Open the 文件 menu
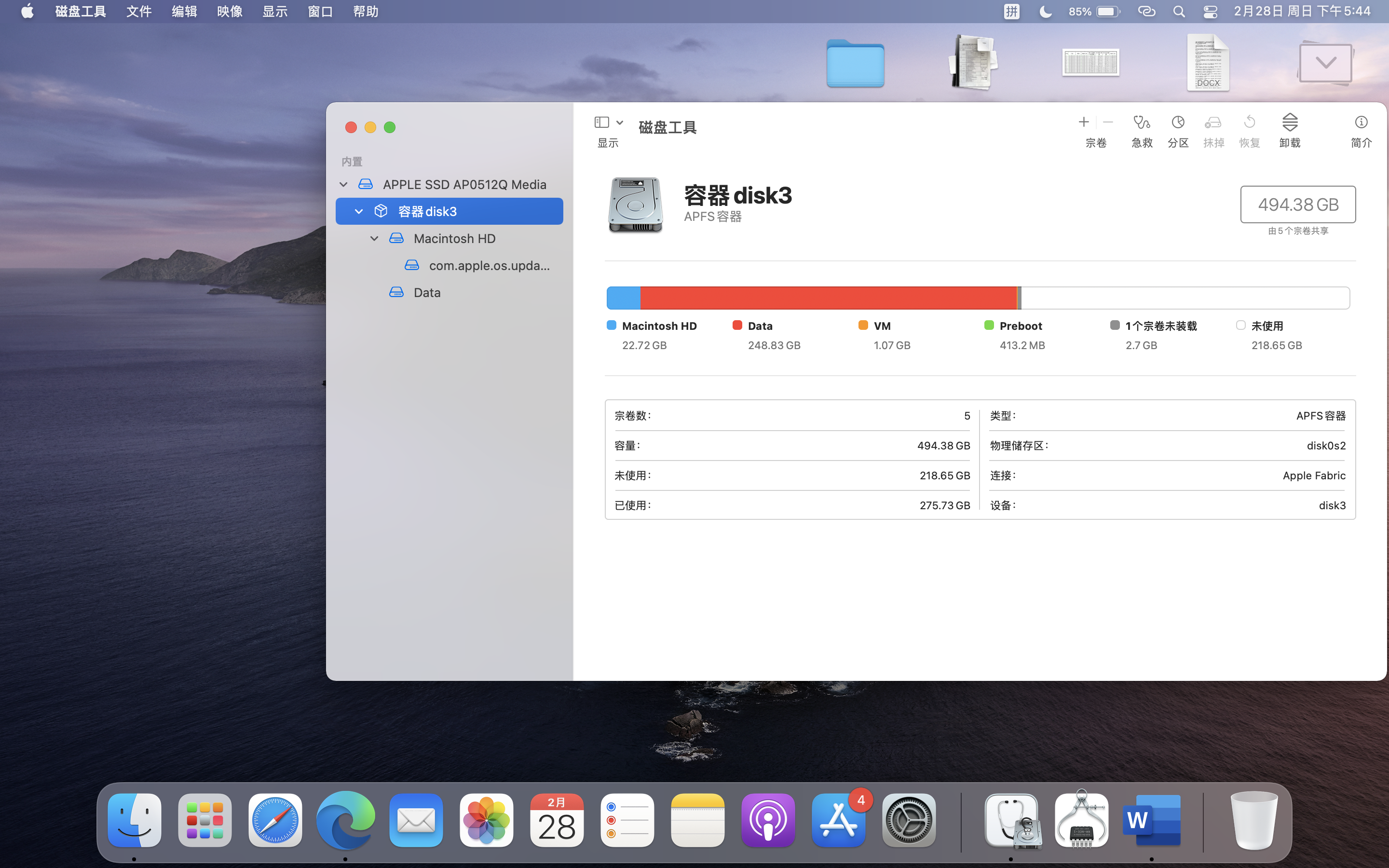Image resolution: width=1389 pixels, height=868 pixels. coord(139,12)
